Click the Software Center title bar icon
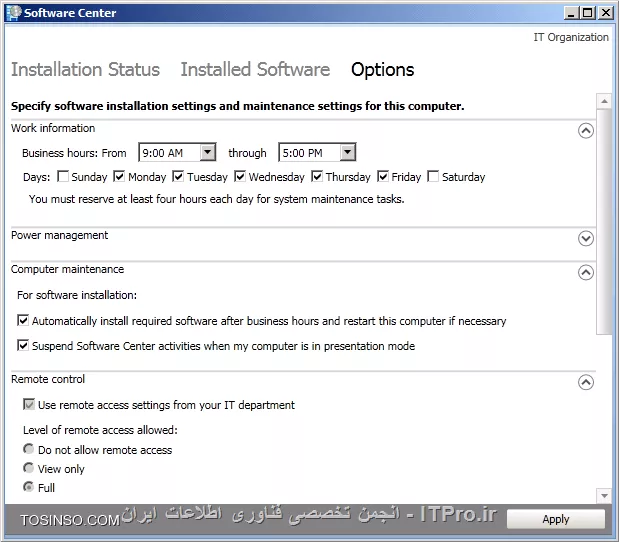Screen dimensions: 619x542 13,13
